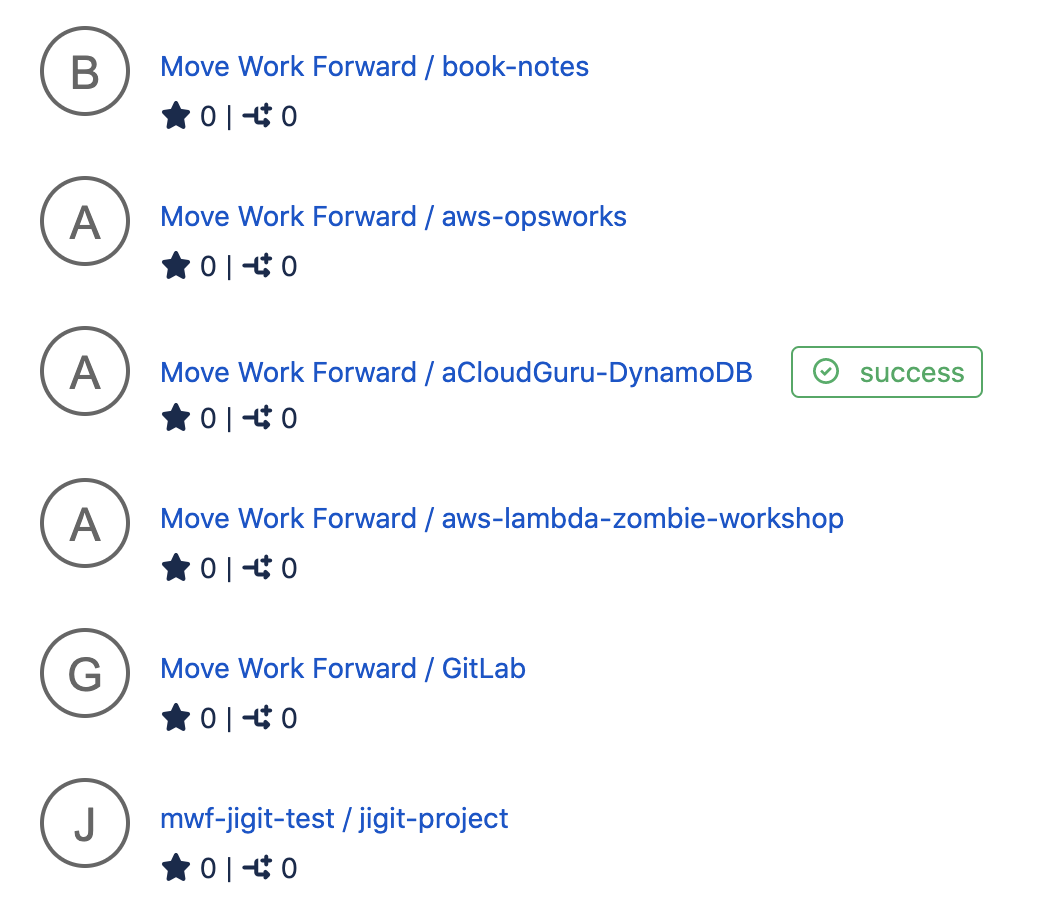Click the B avatar for book-notes

[84, 72]
